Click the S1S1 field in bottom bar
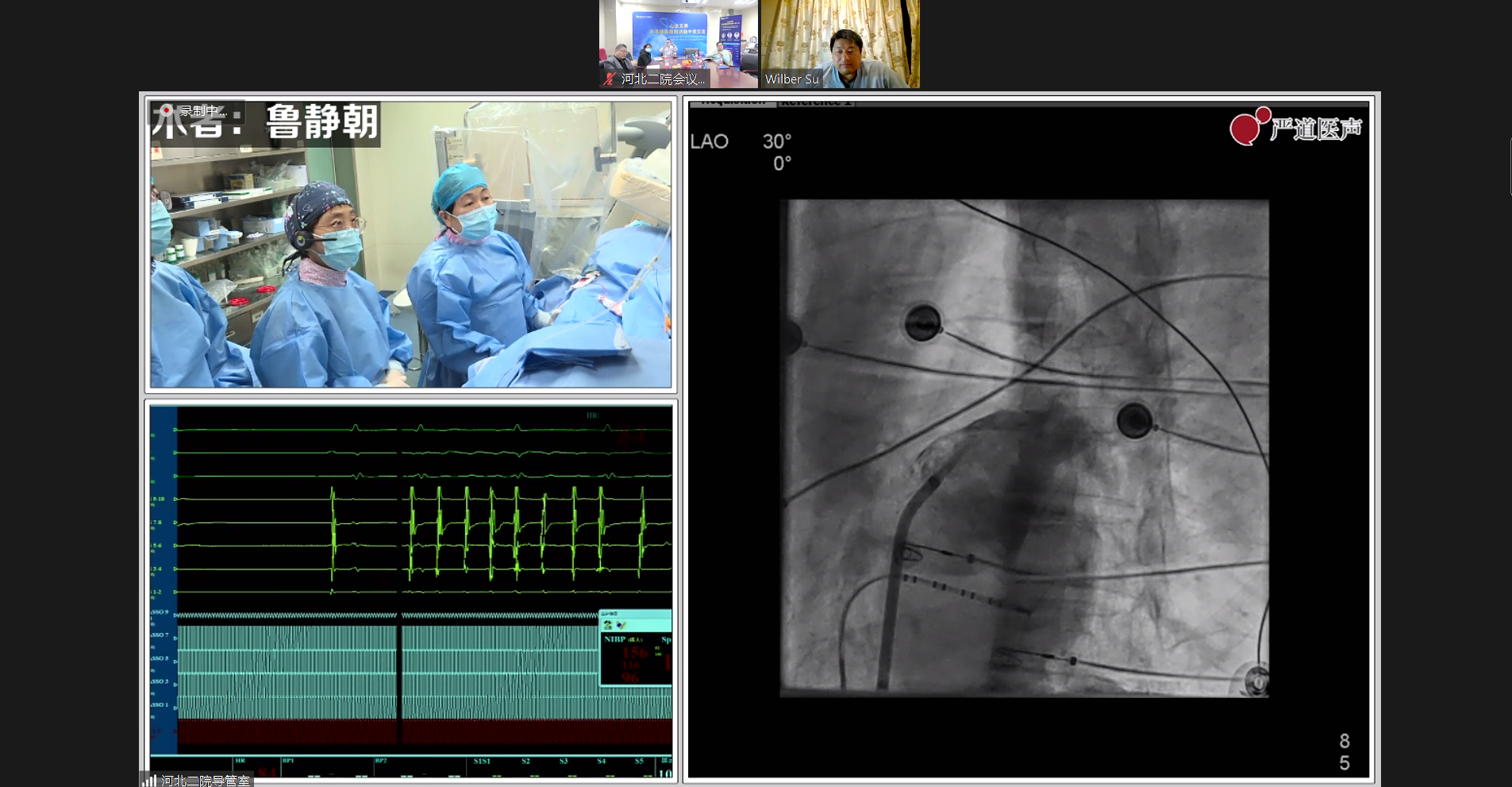 click(482, 762)
